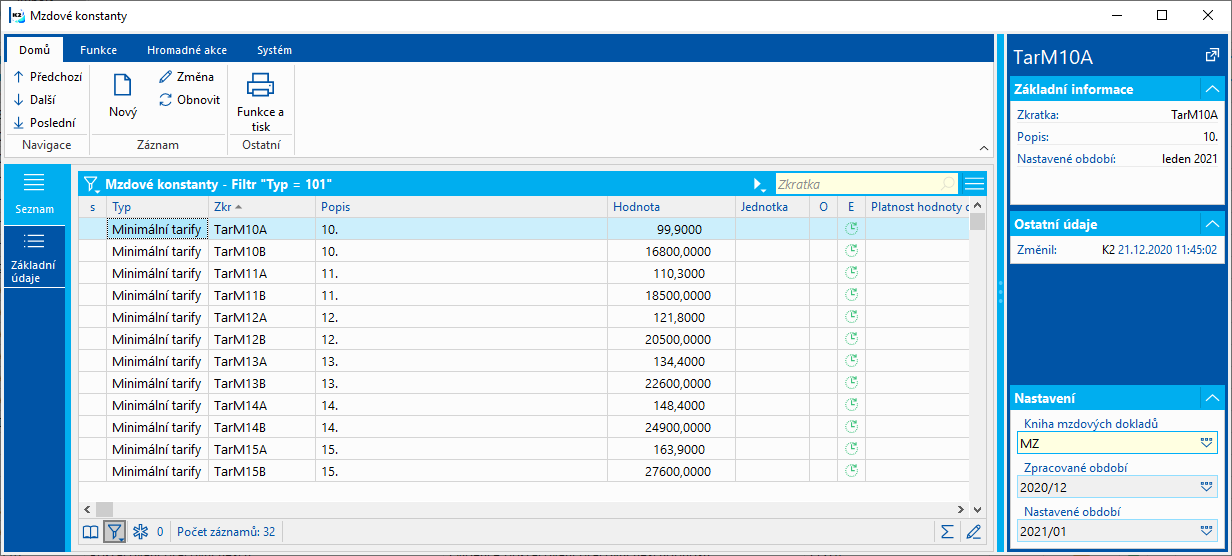Click the value 27600,0000
The width and height of the screenshot is (1232, 556).
(x=678, y=471)
